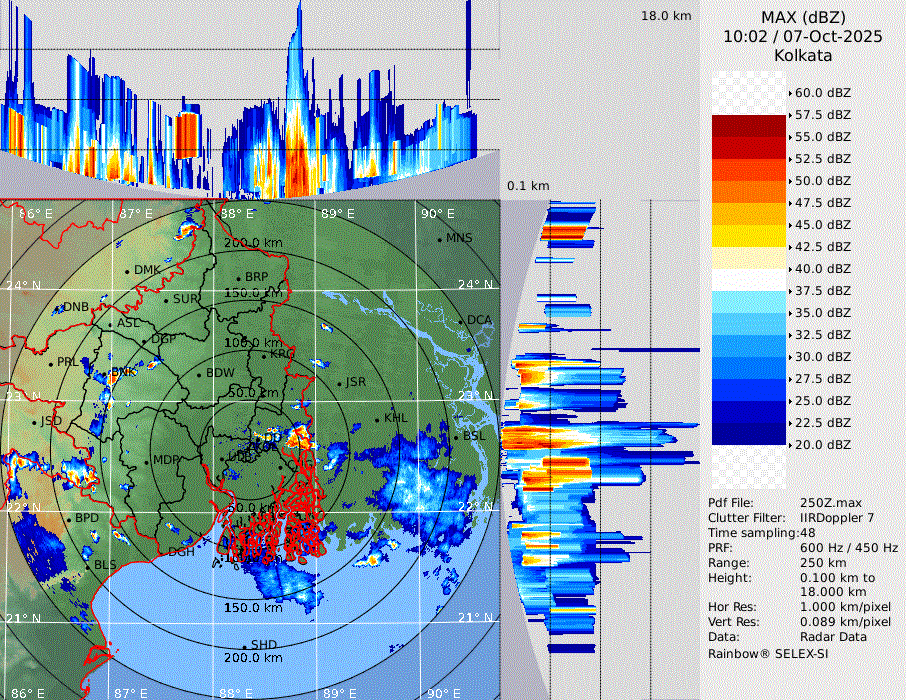Screen dimensions: 906x700
Task: Click the 10:02 / 07-Oct-2025 timestamp
Action: 803,36
